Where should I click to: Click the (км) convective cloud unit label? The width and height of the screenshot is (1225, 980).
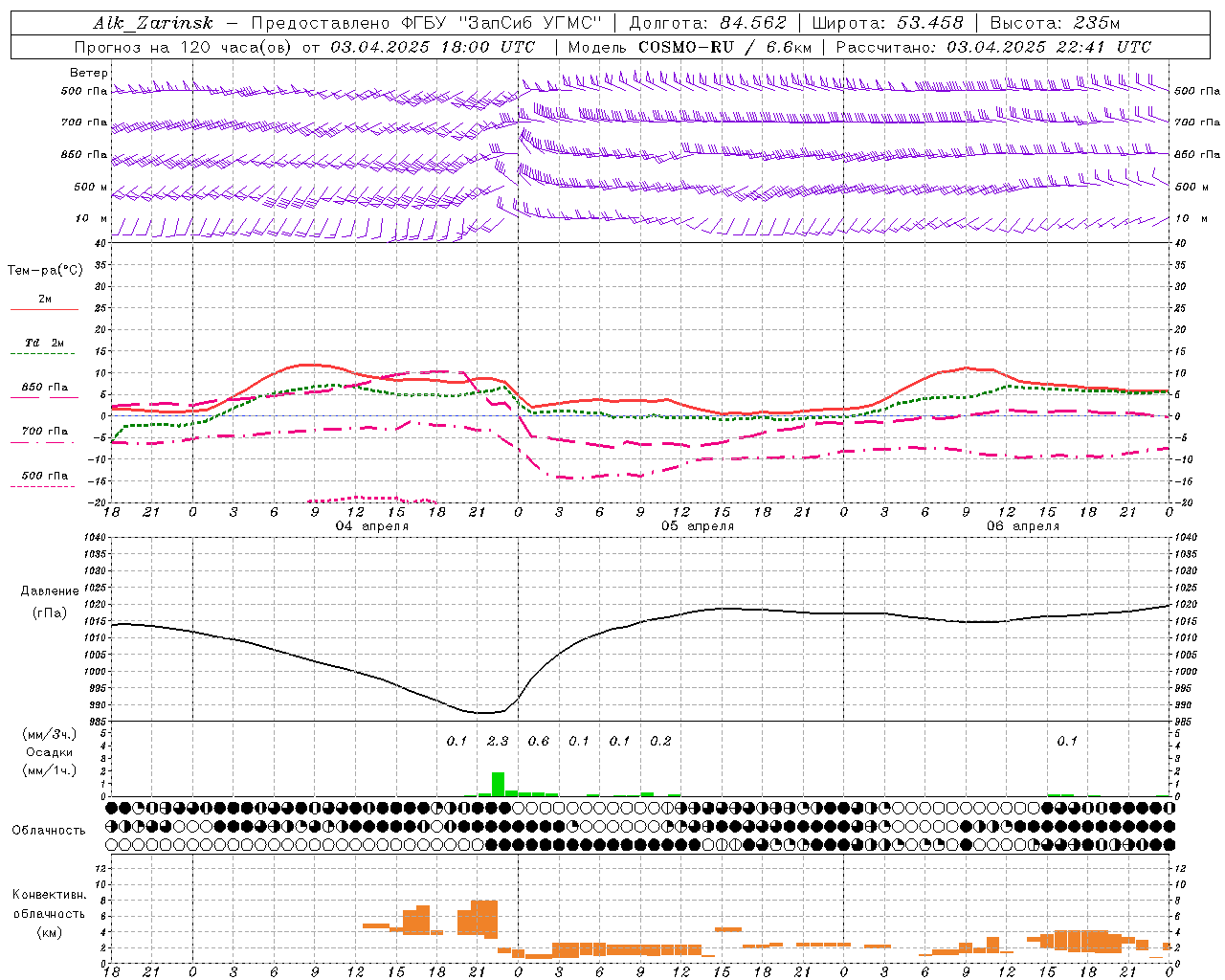click(x=50, y=932)
